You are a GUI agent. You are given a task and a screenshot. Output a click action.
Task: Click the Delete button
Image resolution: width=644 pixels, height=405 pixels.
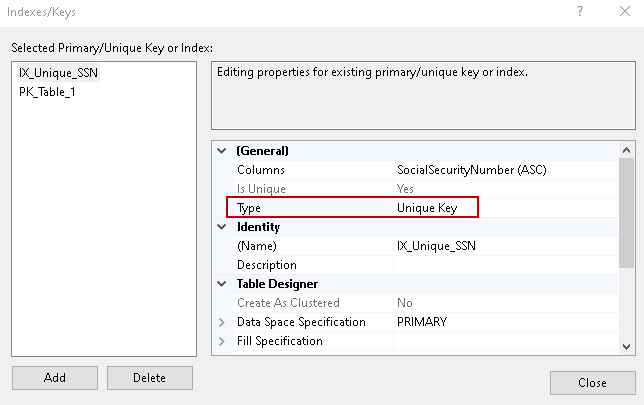click(x=149, y=378)
